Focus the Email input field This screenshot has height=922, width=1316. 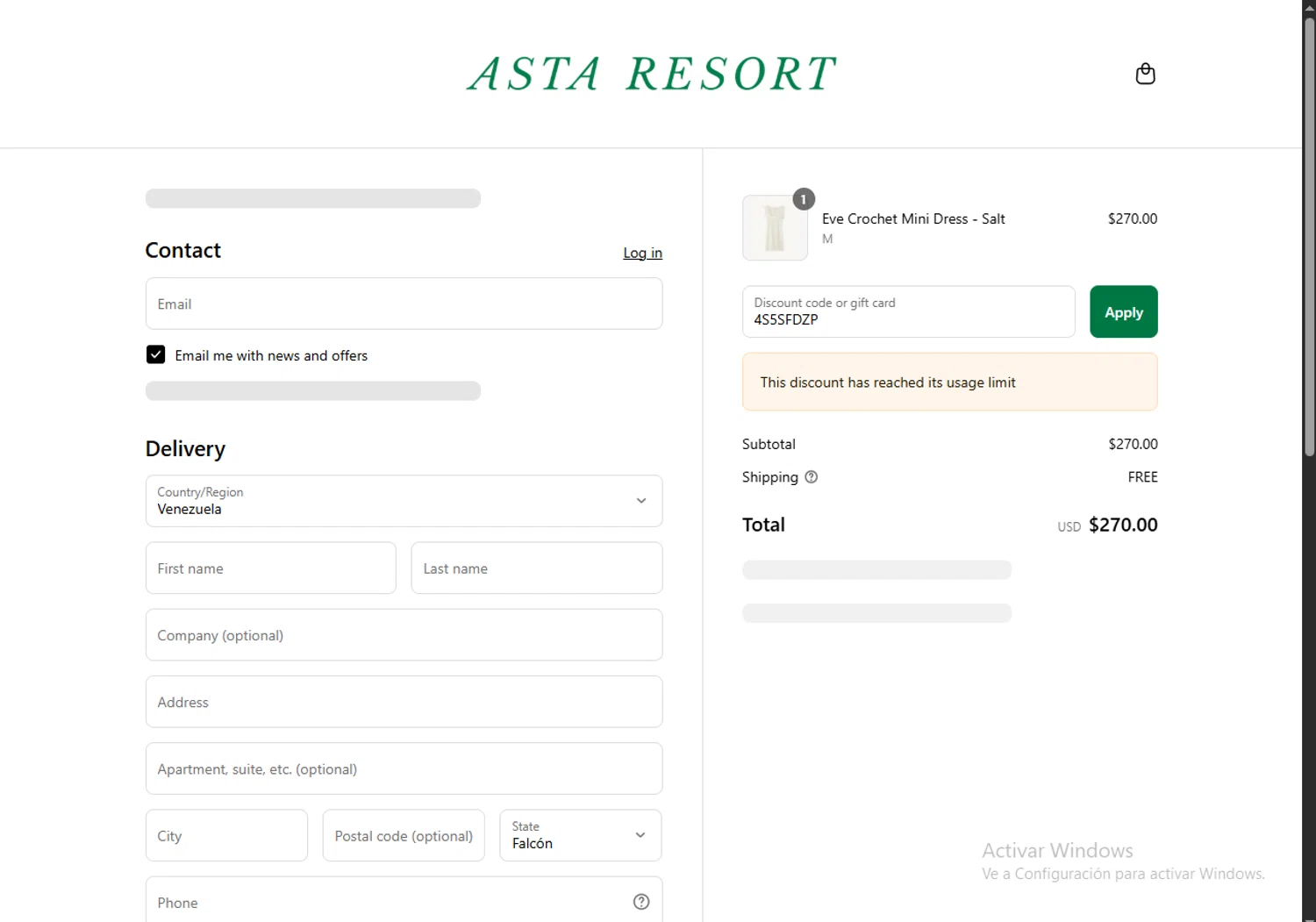pyautogui.click(x=404, y=304)
